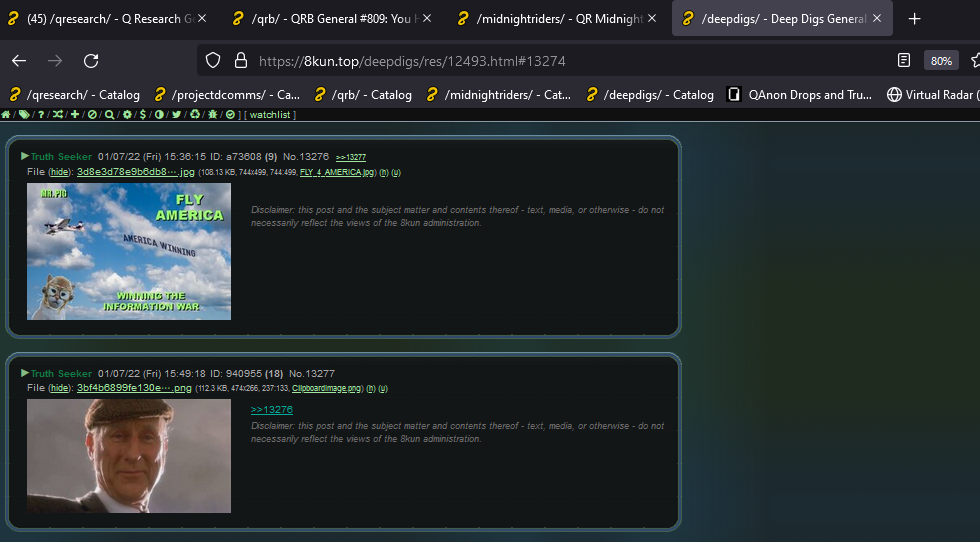Hide the file in post No.13277
Image resolution: width=980 pixels, height=542 pixels.
click(x=59, y=388)
